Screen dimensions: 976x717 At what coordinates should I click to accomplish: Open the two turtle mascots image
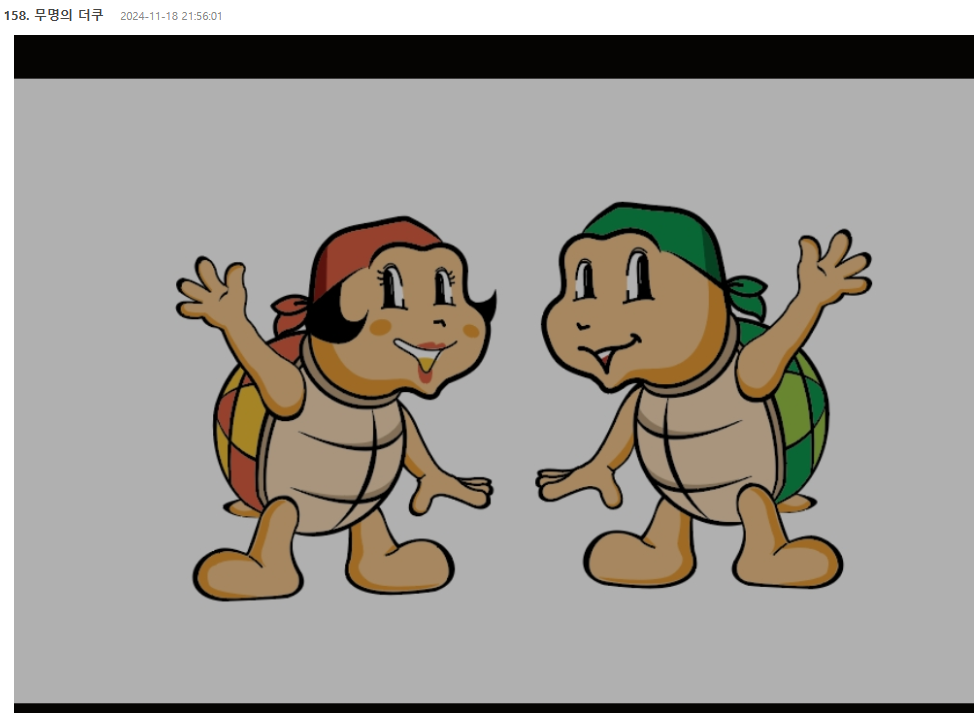pos(494,373)
